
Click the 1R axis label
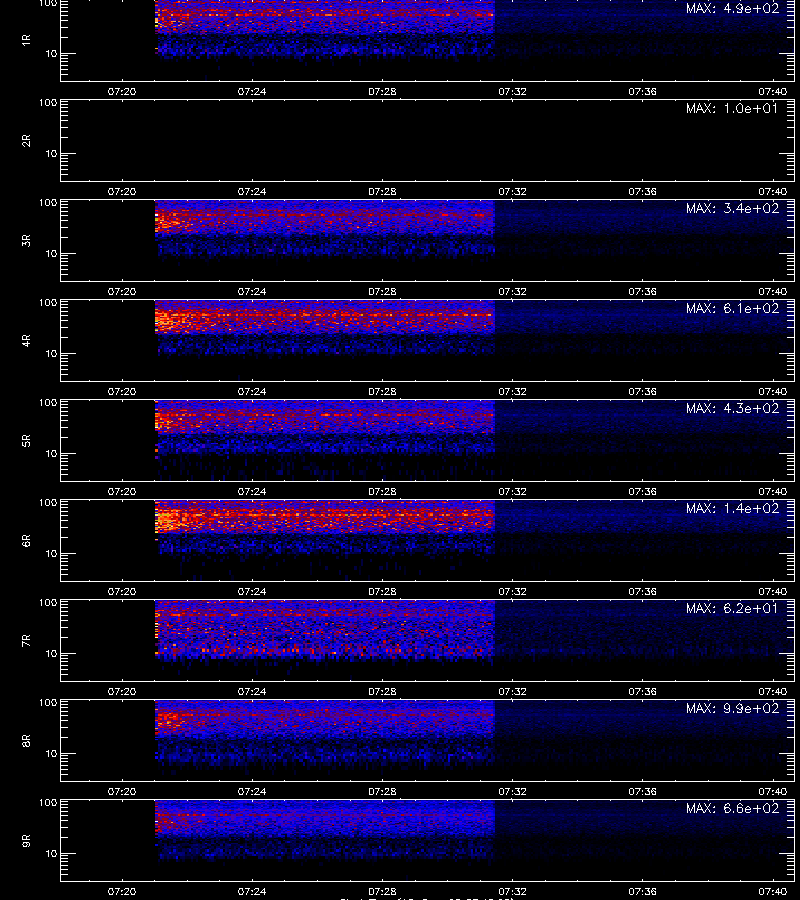pyautogui.click(x=26, y=40)
